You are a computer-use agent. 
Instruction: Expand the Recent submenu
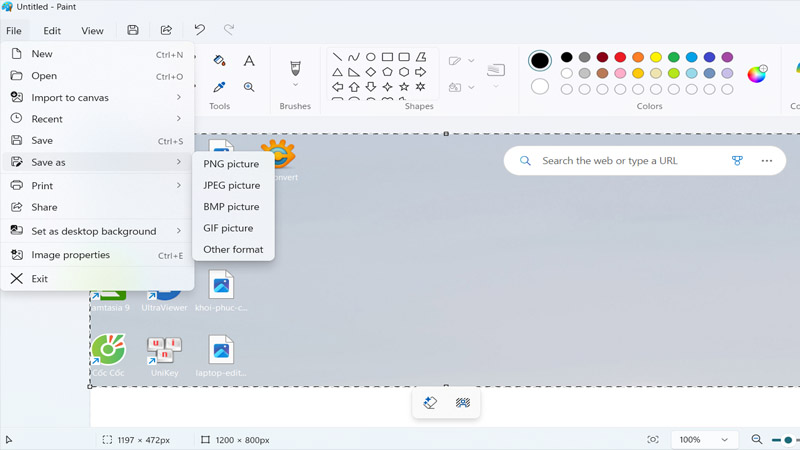point(97,119)
